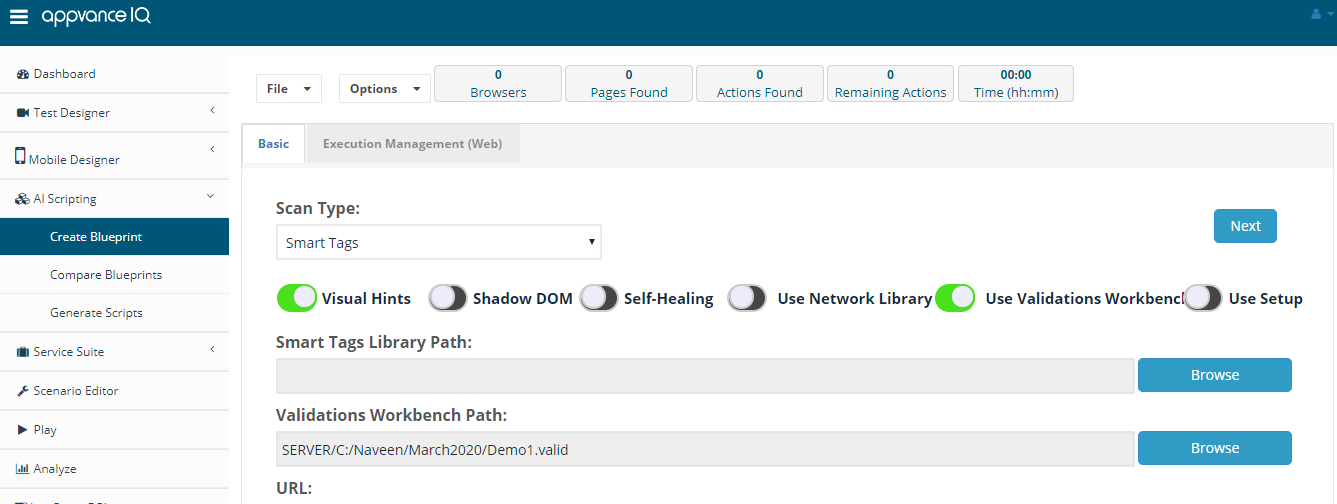Click the Actions Found counter box
The image size is (1337, 504).
click(760, 84)
